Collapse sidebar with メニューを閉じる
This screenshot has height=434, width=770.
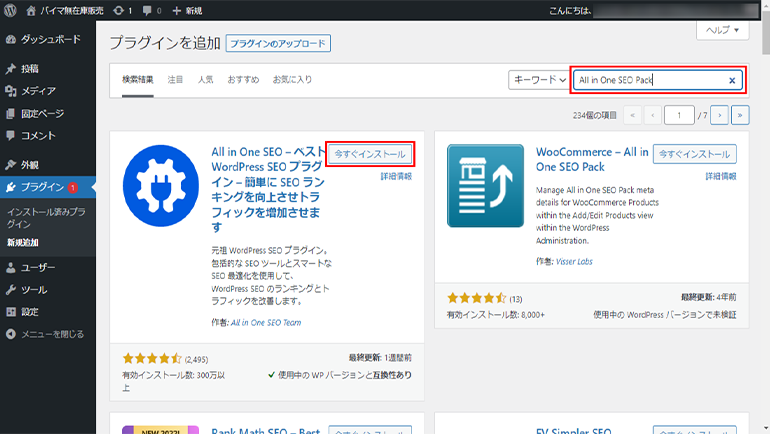point(48,334)
